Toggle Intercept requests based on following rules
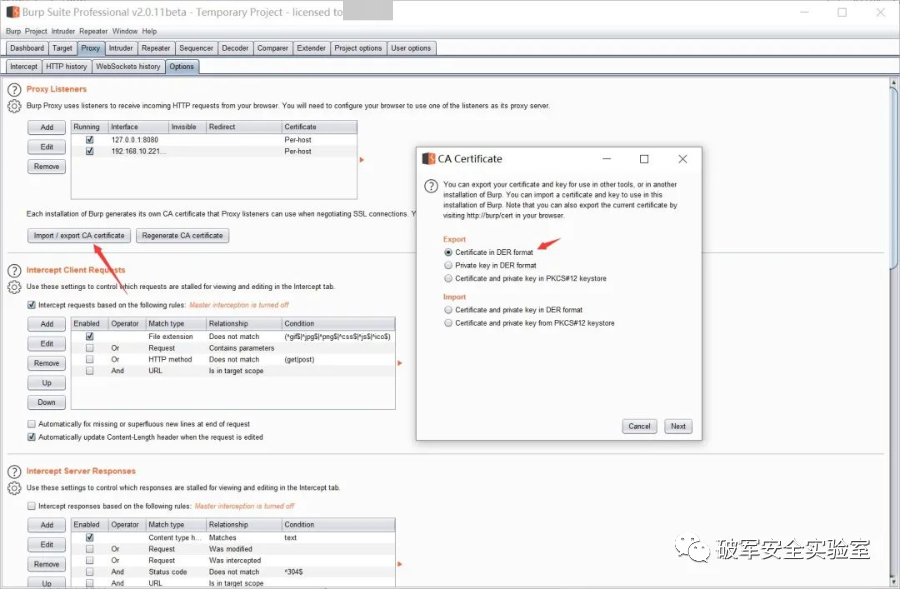 pos(32,305)
